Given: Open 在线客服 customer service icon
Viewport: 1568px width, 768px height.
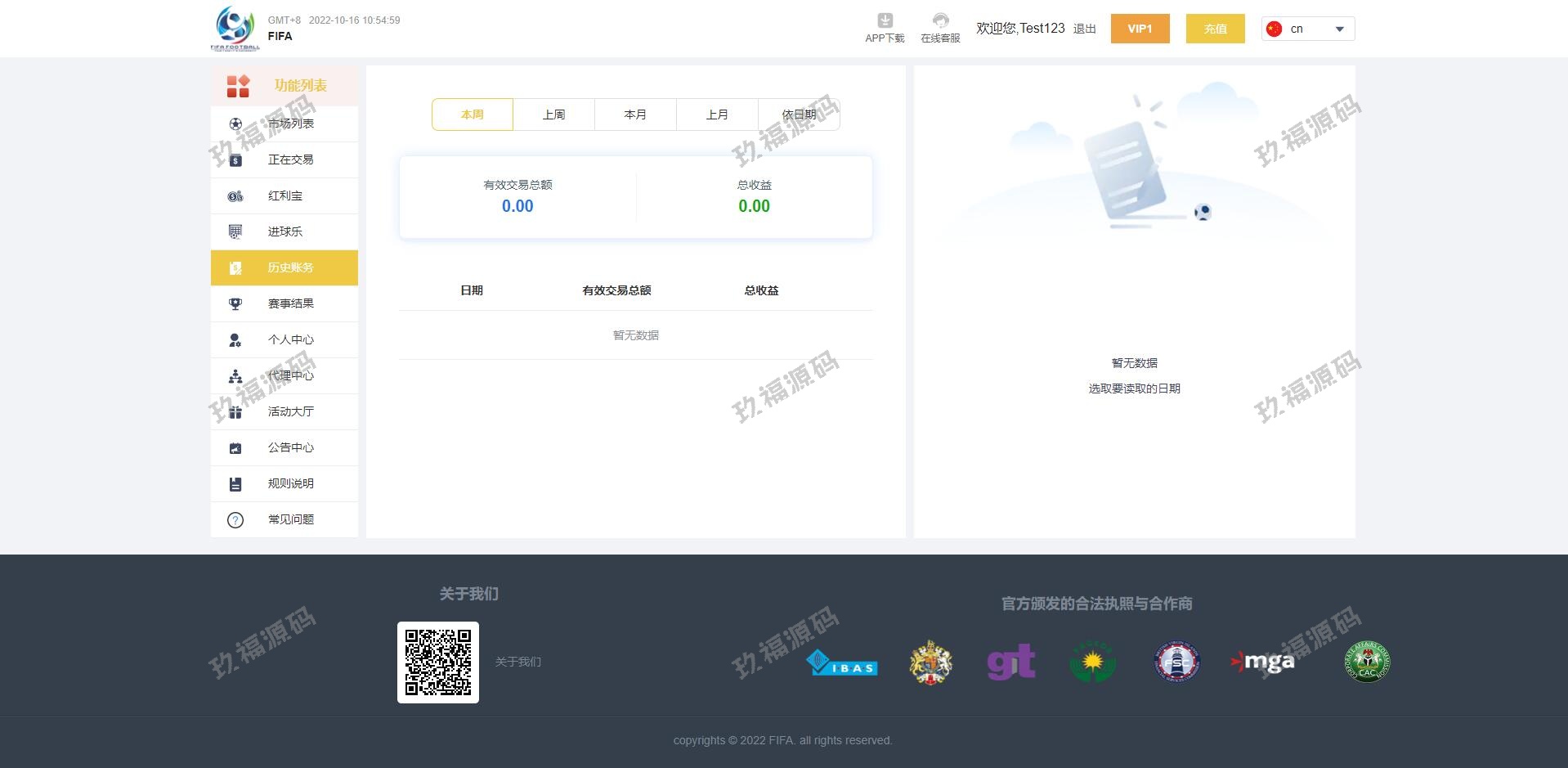Looking at the screenshot, I should (940, 20).
